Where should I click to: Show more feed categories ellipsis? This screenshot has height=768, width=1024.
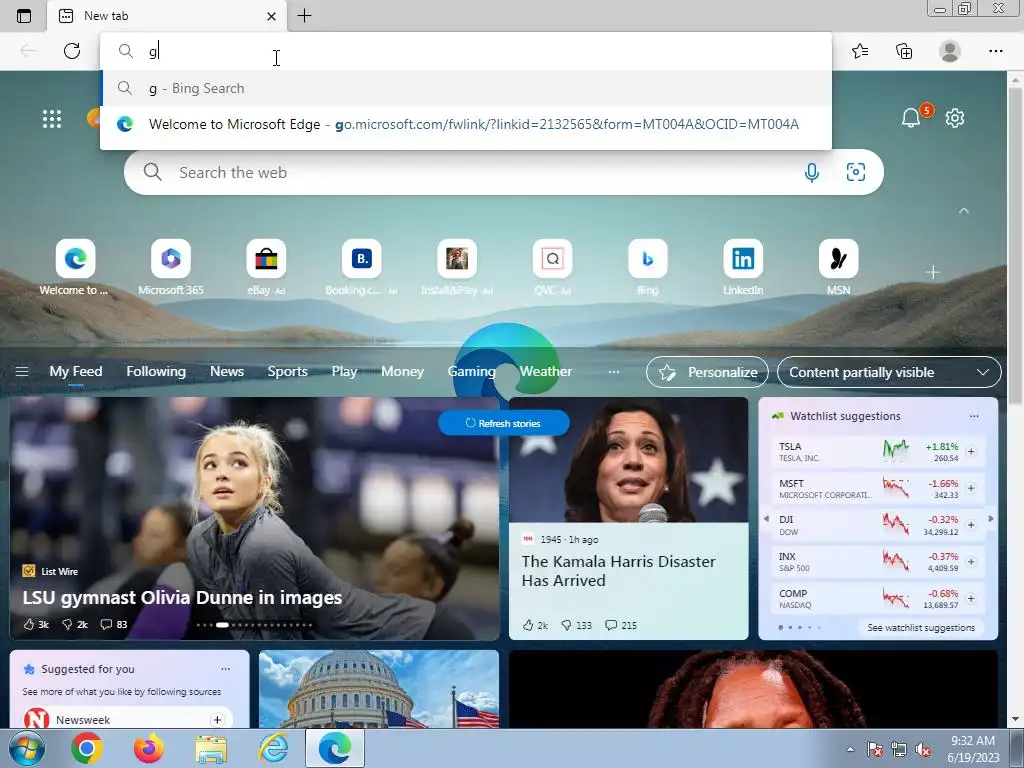pos(613,372)
